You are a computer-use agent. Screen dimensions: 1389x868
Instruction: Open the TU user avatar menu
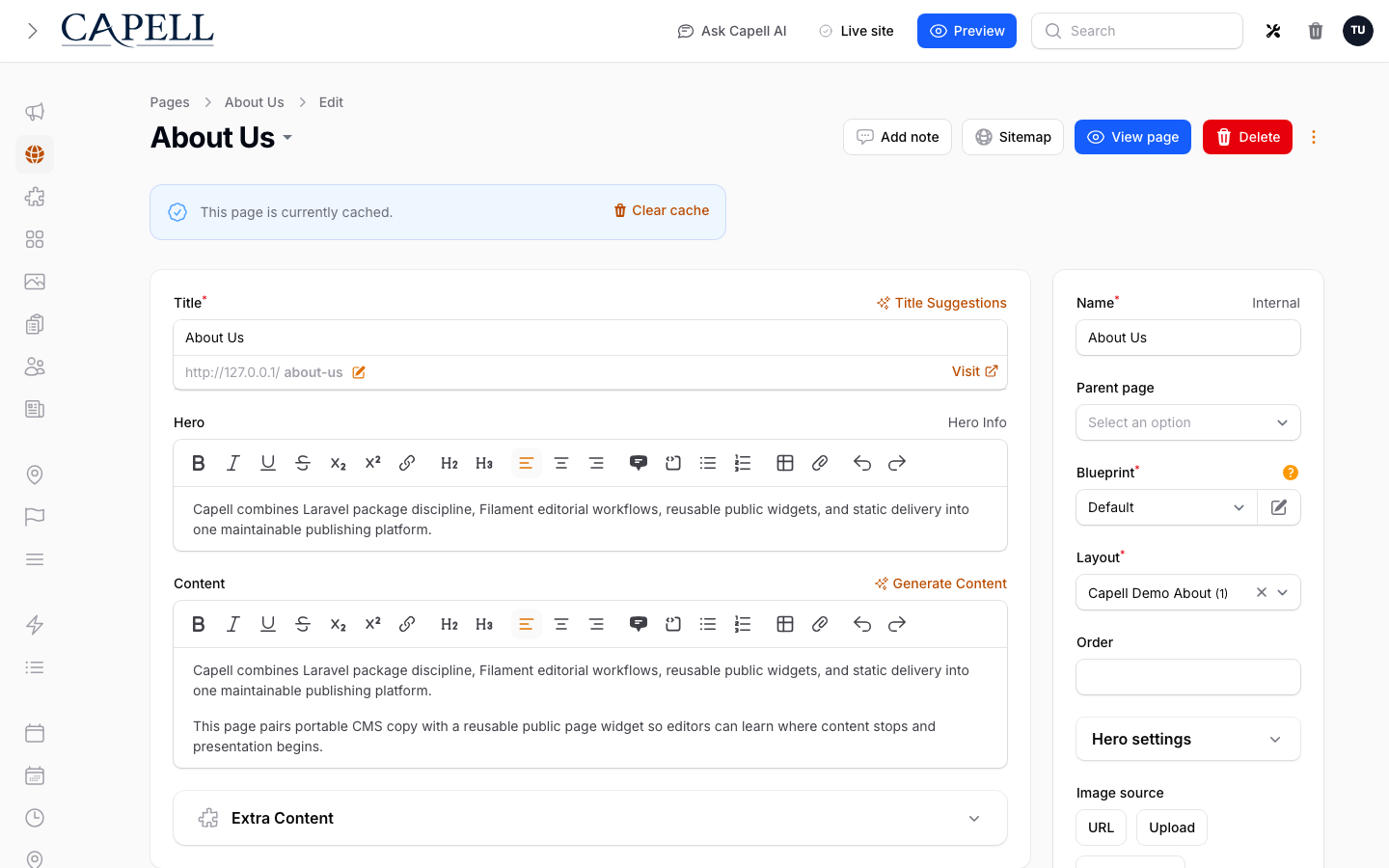point(1358,31)
